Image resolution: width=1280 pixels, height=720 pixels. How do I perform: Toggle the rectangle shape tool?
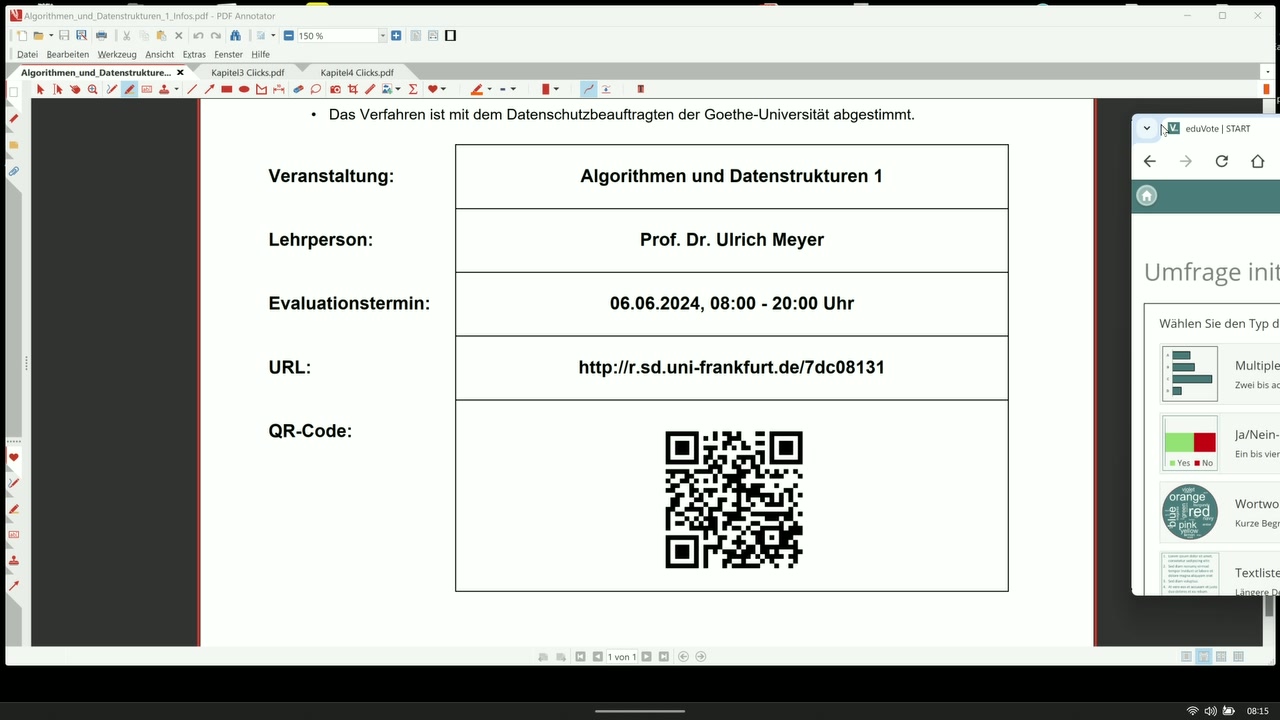pyautogui.click(x=225, y=89)
